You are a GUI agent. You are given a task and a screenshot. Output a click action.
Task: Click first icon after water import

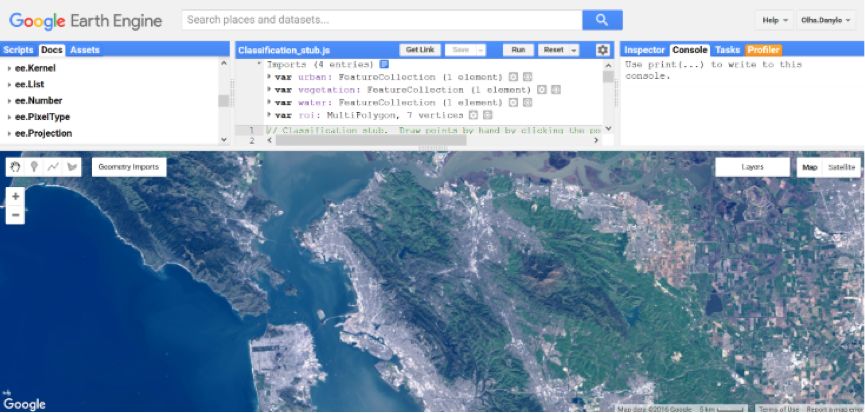click(x=512, y=102)
